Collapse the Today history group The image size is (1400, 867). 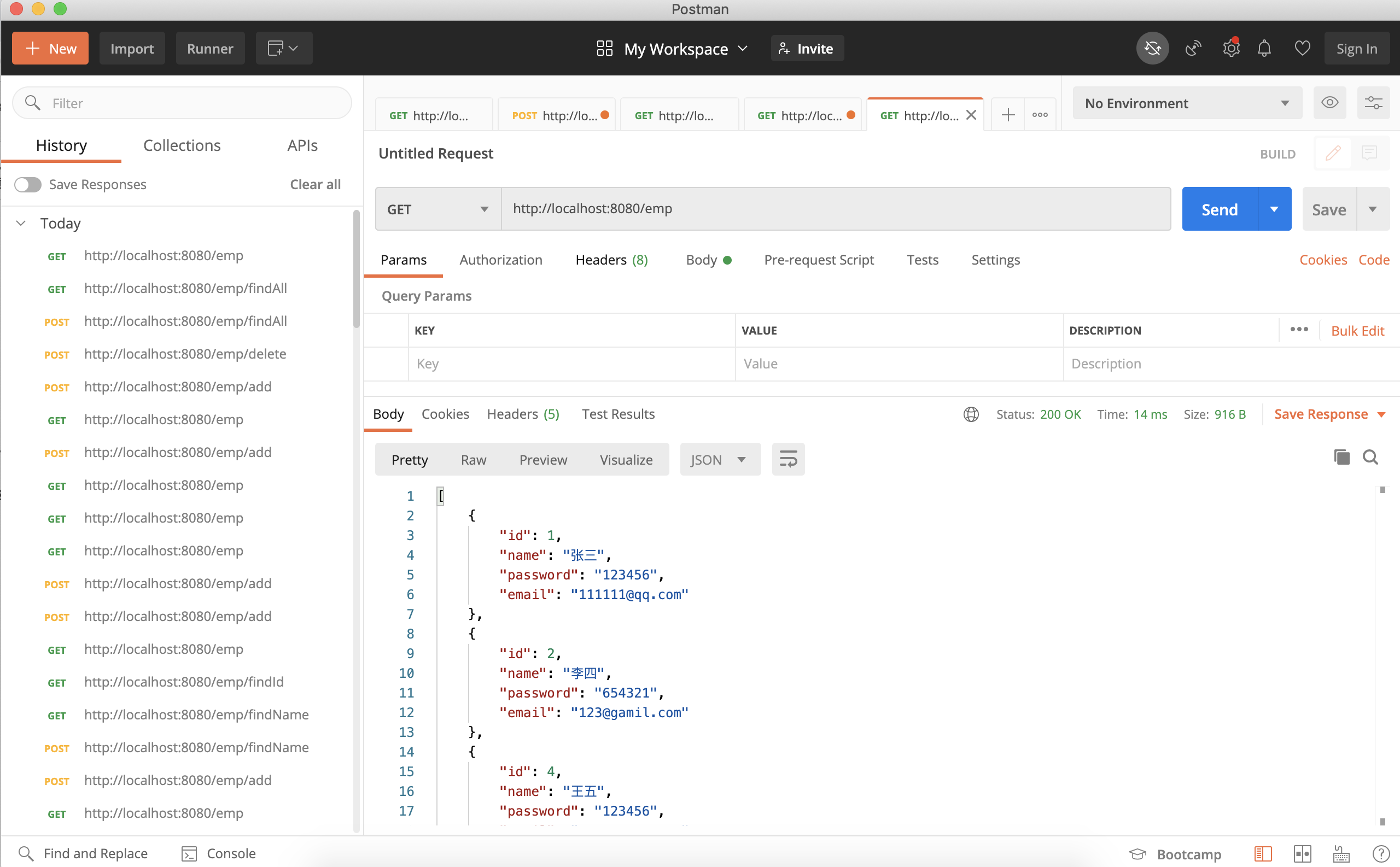click(x=21, y=223)
